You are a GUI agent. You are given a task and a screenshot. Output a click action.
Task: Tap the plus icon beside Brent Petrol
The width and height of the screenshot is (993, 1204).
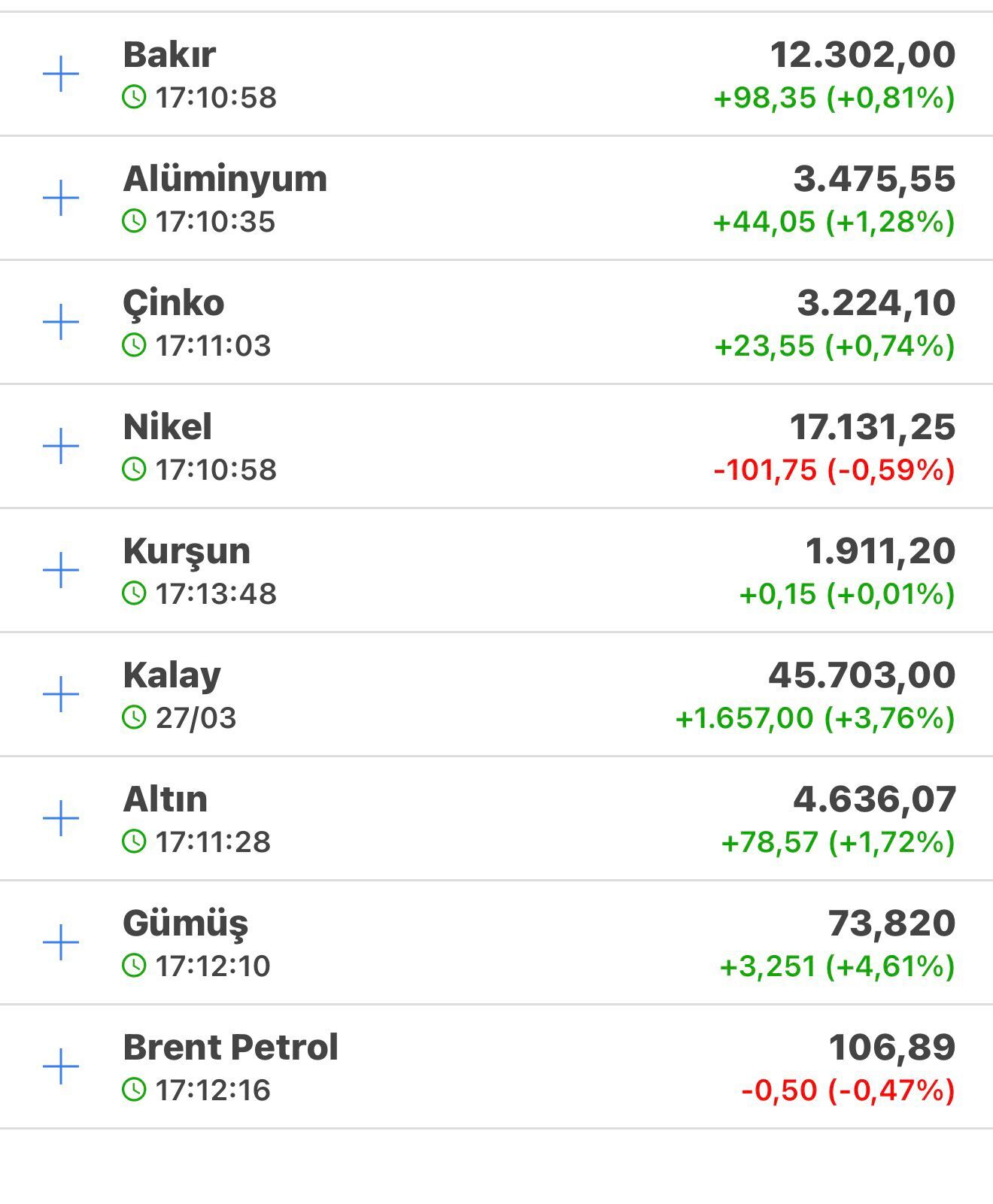point(61,1066)
